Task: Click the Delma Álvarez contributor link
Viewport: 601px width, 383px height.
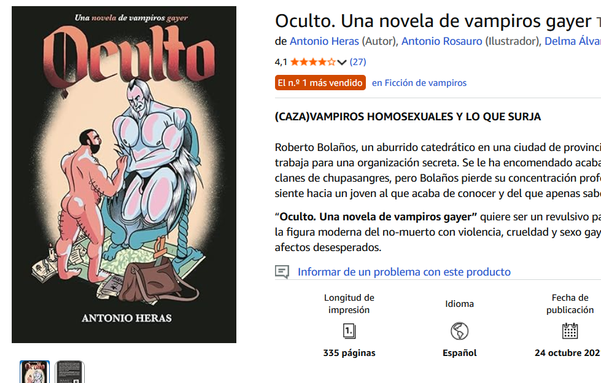Action: point(573,41)
